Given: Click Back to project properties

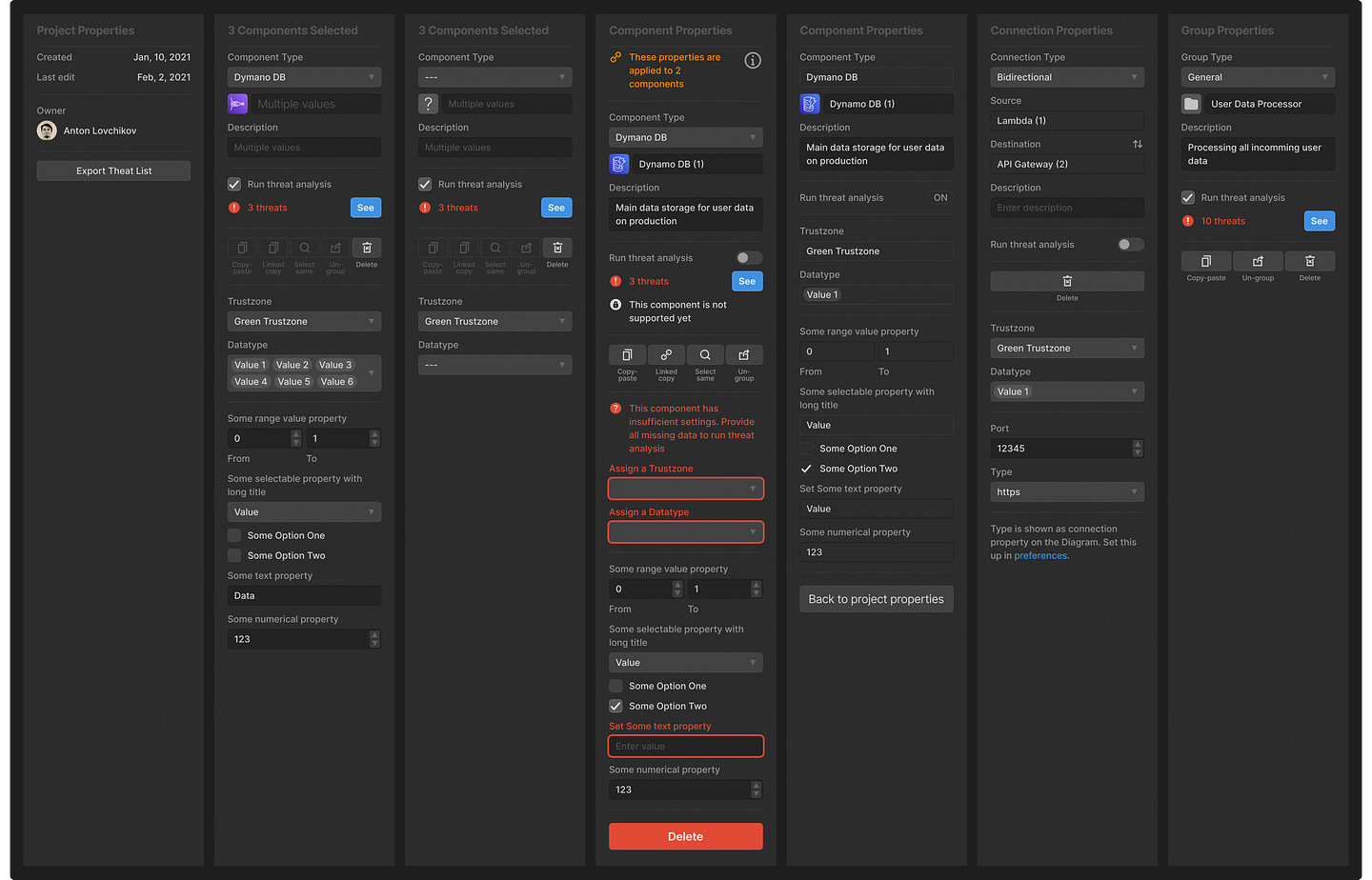Looking at the screenshot, I should point(877,599).
